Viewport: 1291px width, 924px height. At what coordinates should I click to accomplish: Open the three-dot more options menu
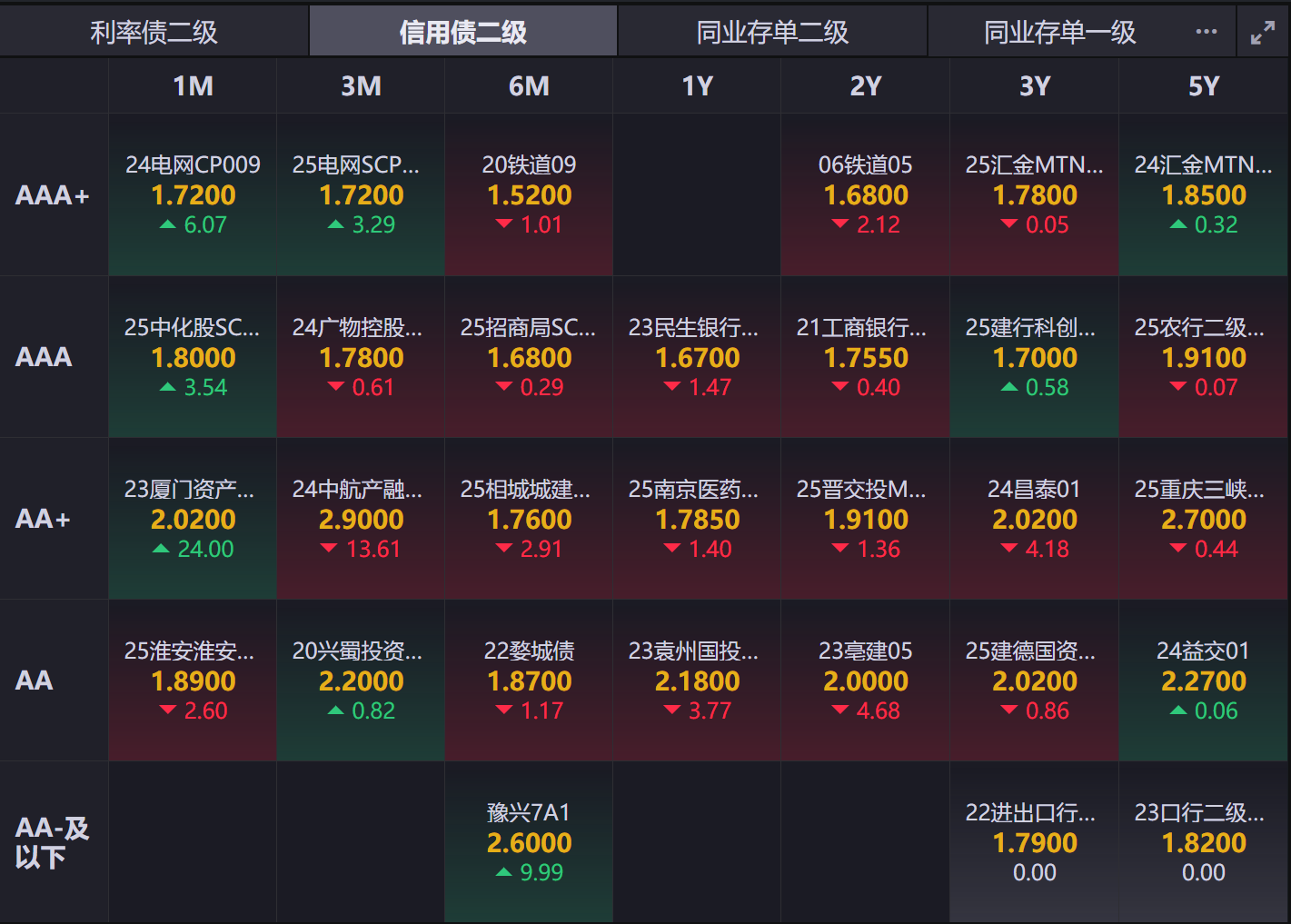tap(1207, 32)
